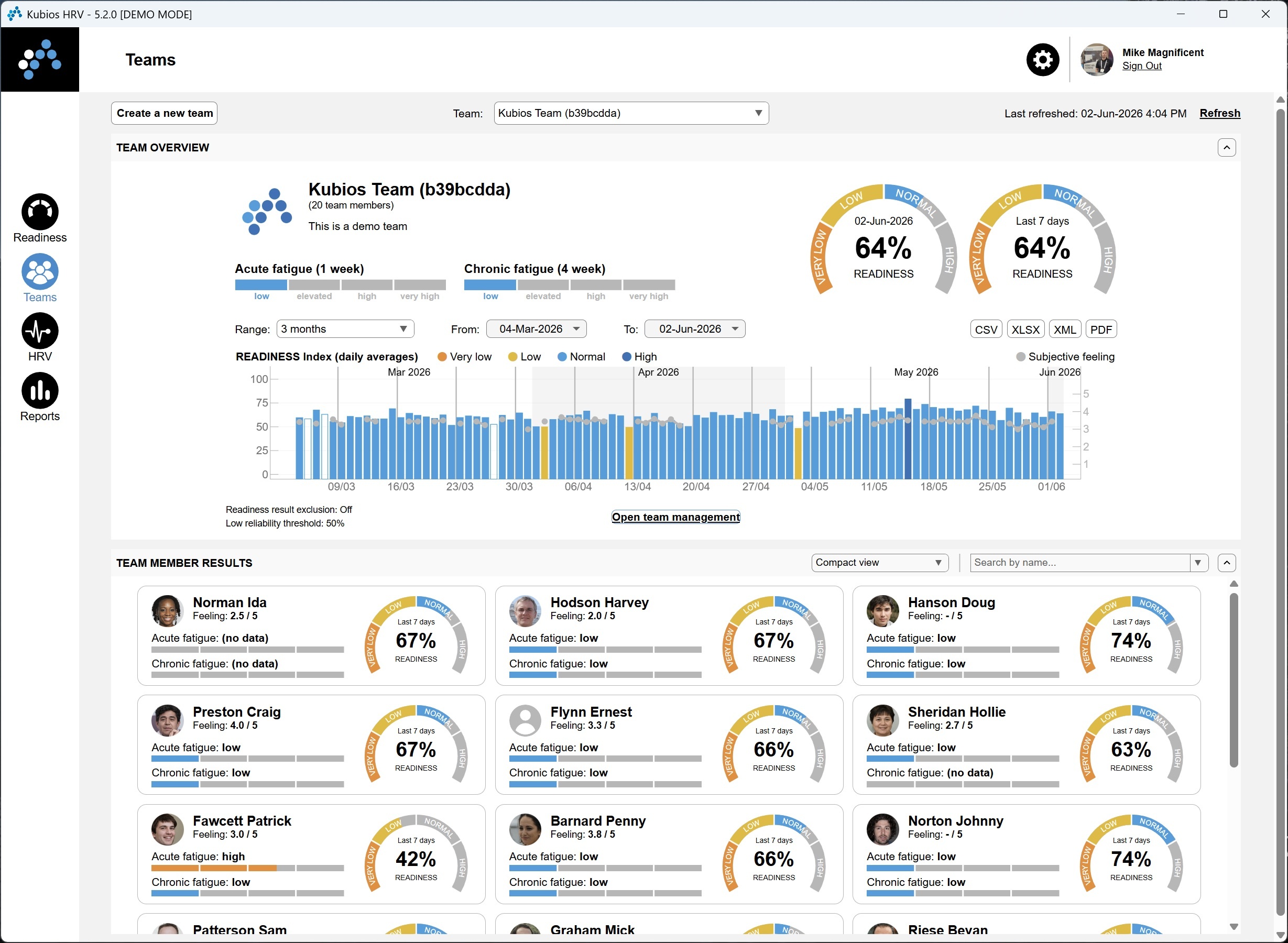Toggle the Very low legend marker

[442, 357]
